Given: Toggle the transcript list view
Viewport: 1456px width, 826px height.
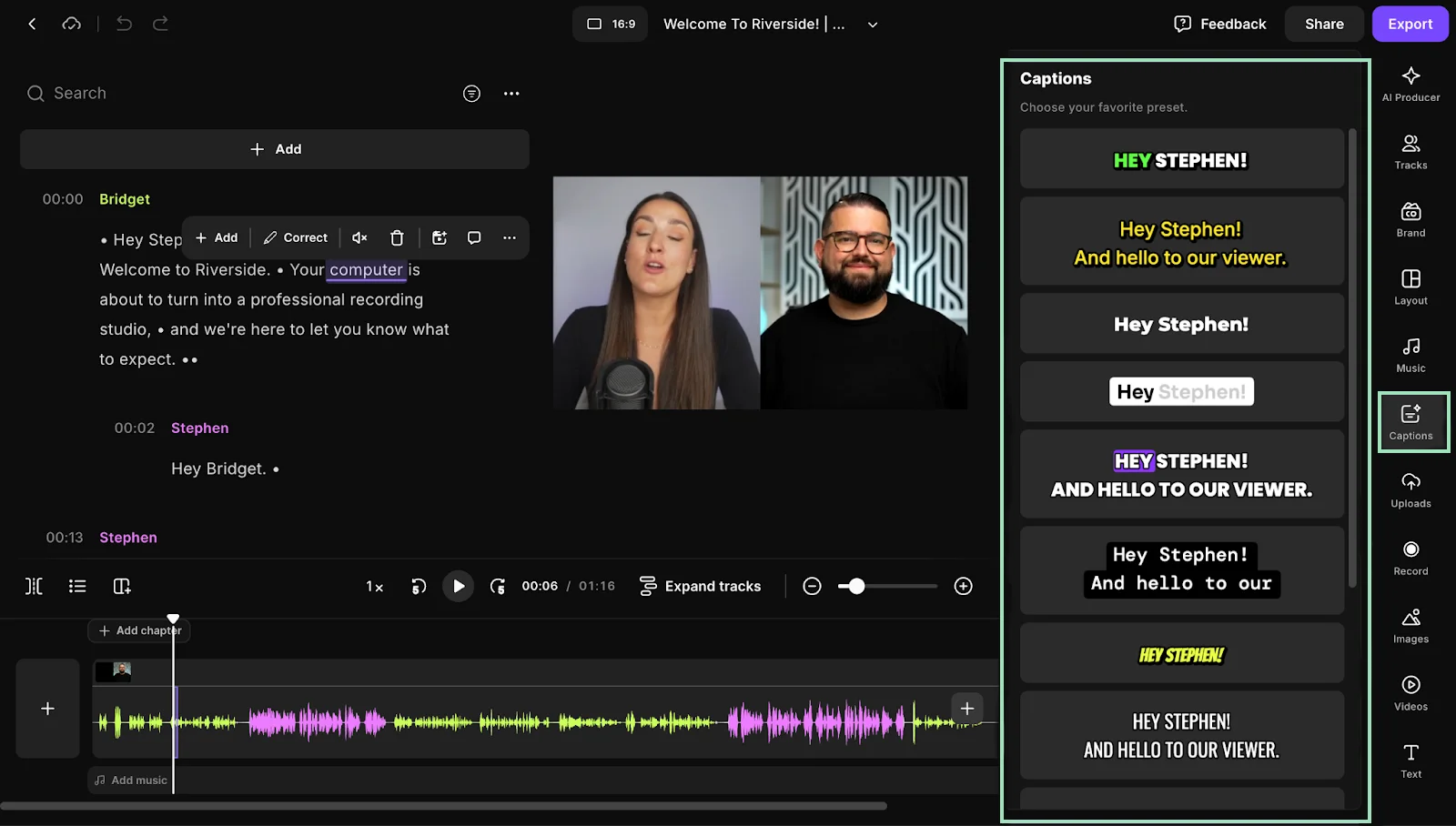Looking at the screenshot, I should click(x=77, y=586).
